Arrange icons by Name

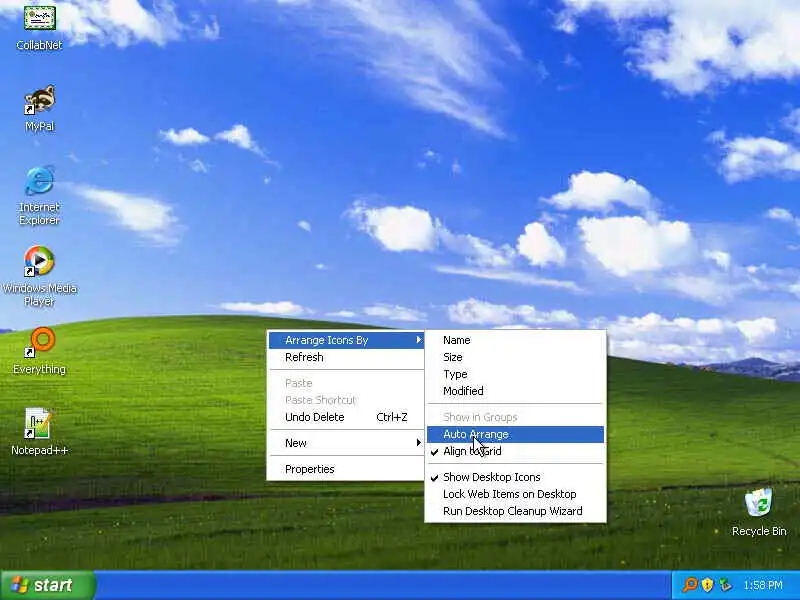pyautogui.click(x=515, y=340)
